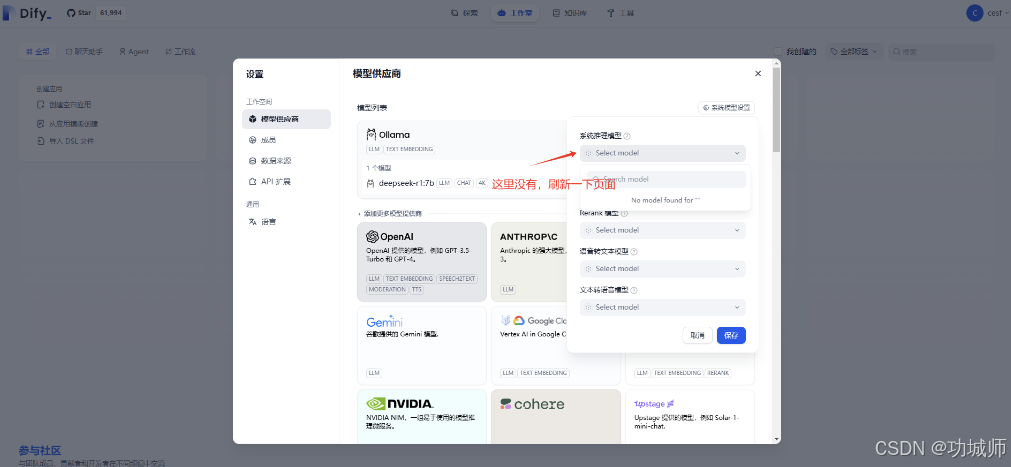Click the NVIDIA logo on its card
This screenshot has width=1011, height=467.
pyautogui.click(x=400, y=404)
